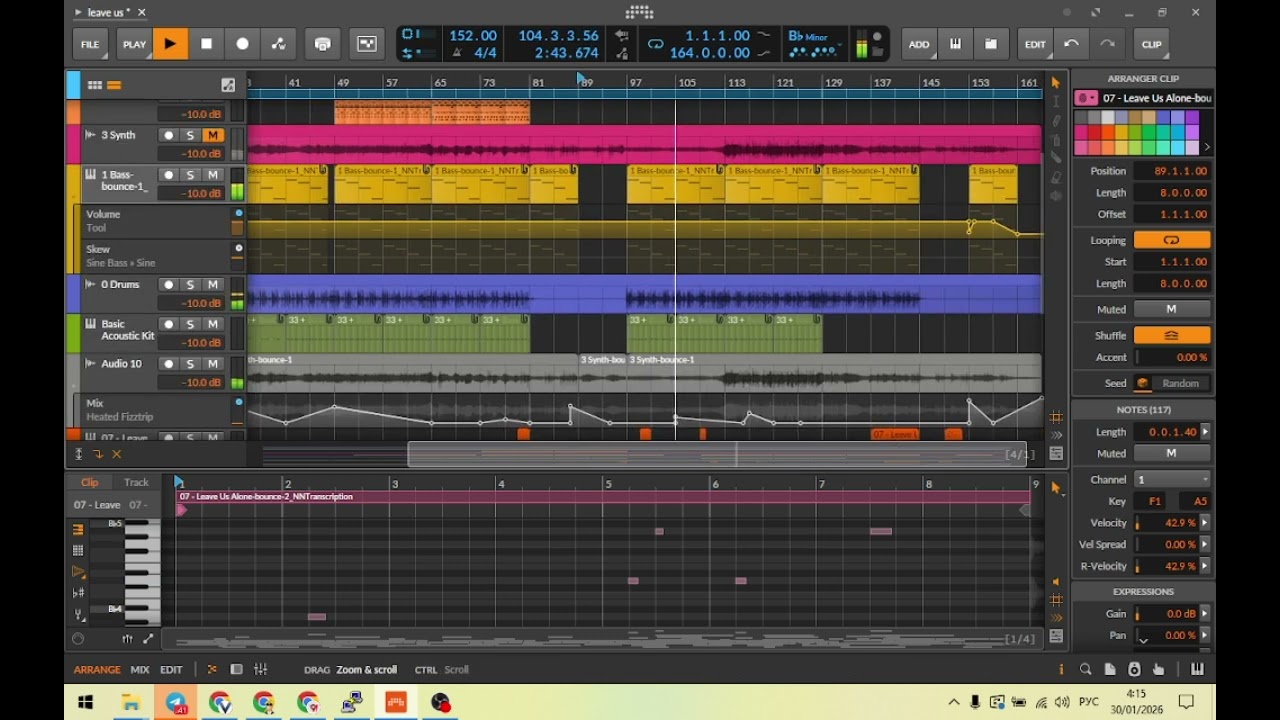
Task: Arm global record button in transport
Action: 242,44
